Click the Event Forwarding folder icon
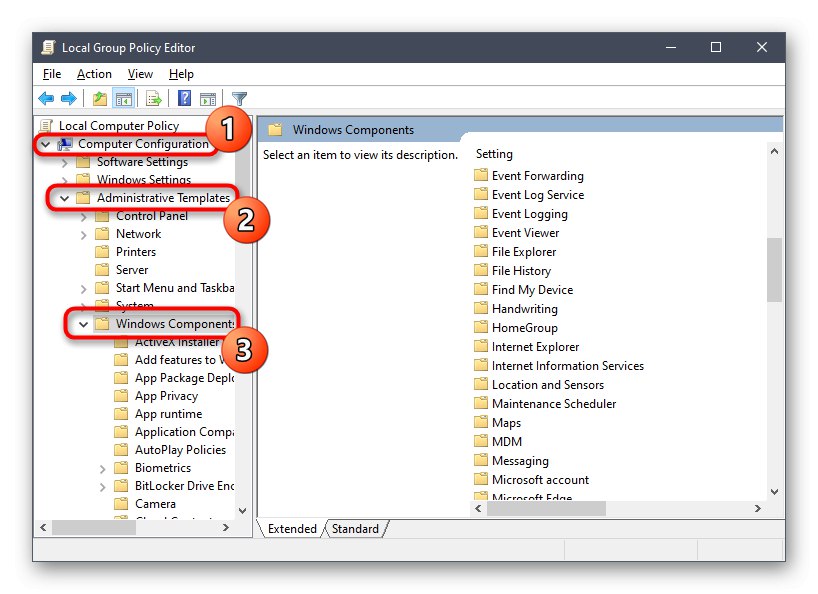Image resolution: width=818 pixels, height=594 pixels. tap(481, 175)
